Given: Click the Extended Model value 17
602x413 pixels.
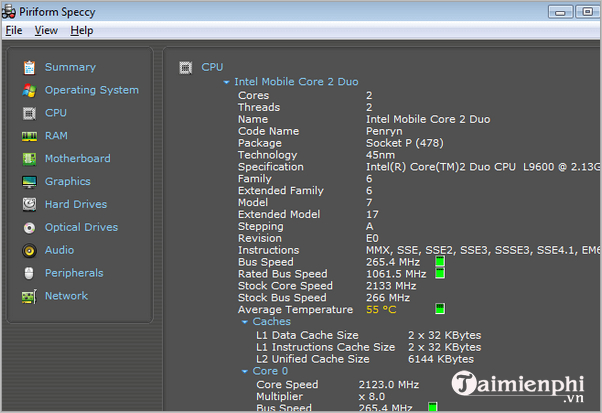Looking at the screenshot, I should click(x=372, y=215).
